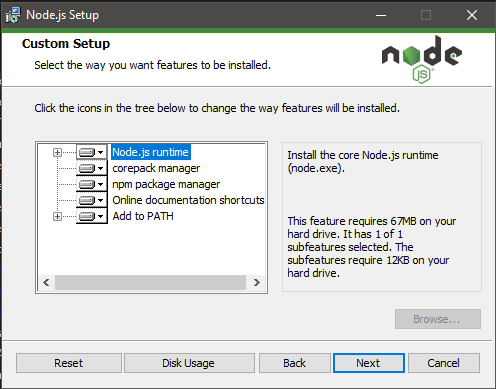Click the Reset button
Screen dimensions: 496x389
tap(69, 363)
